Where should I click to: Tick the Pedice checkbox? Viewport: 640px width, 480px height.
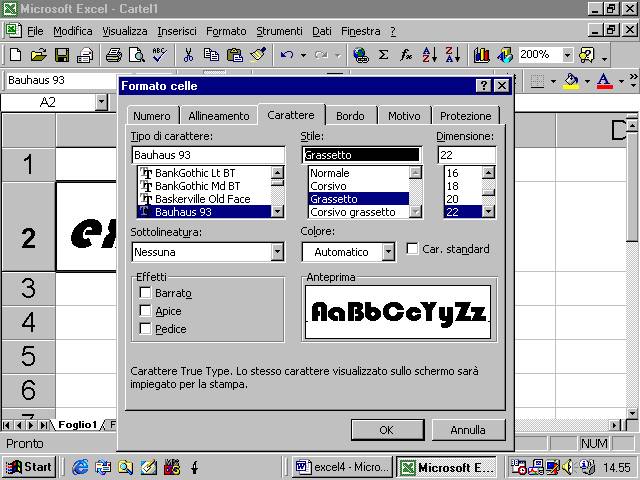(145, 329)
